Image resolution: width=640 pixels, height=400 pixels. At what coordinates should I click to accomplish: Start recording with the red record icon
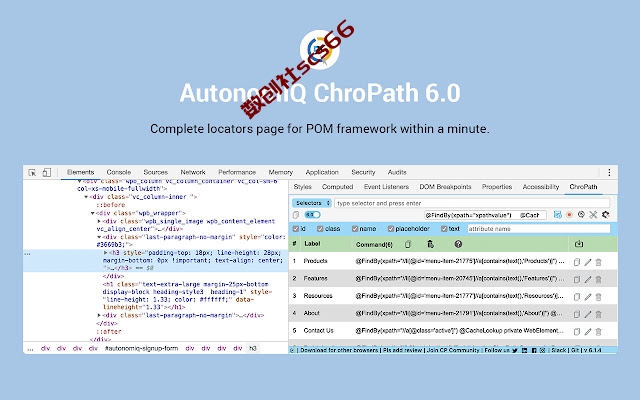pyautogui.click(x=569, y=215)
